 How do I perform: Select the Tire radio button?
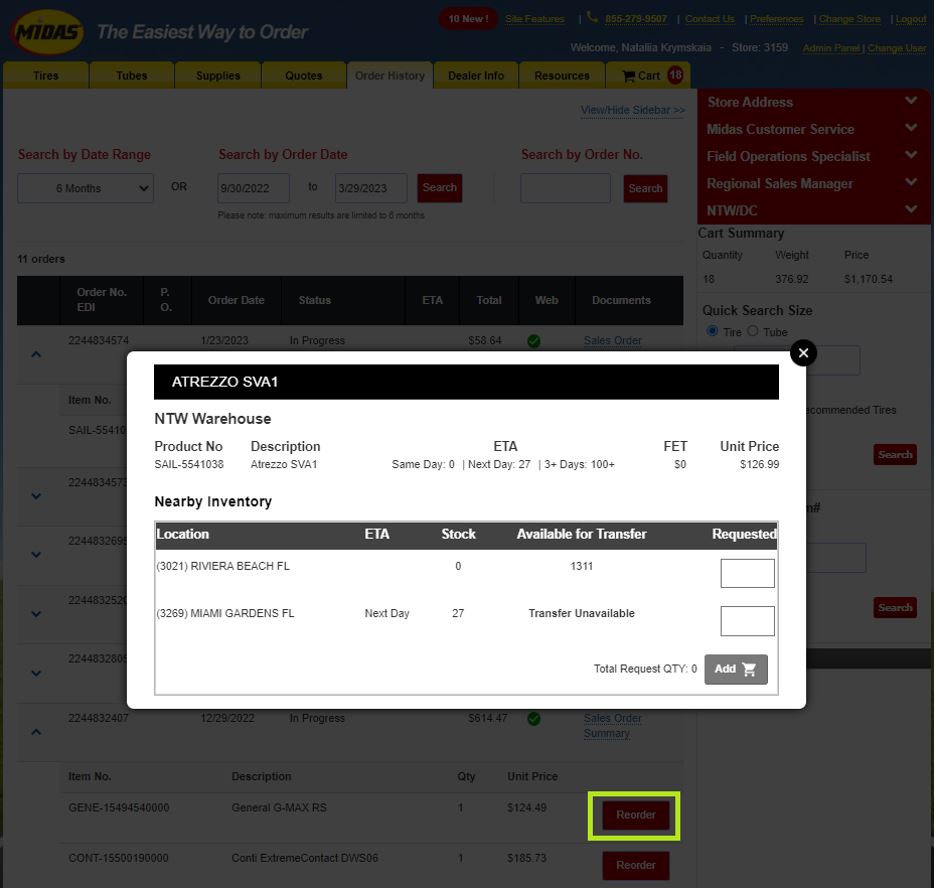(x=712, y=331)
